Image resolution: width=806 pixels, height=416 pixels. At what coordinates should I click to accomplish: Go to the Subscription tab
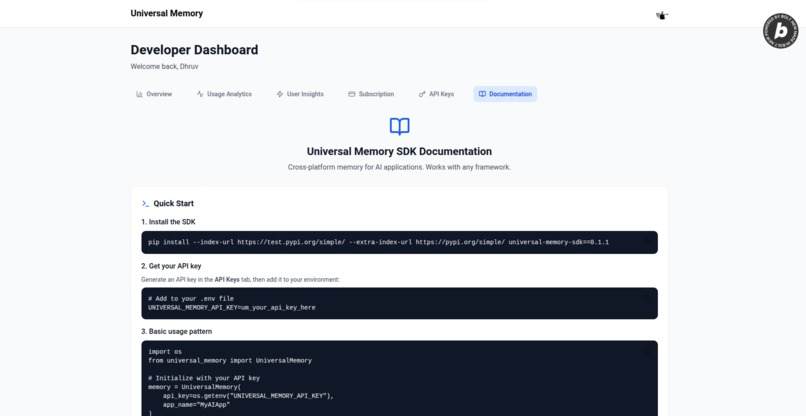tap(371, 94)
